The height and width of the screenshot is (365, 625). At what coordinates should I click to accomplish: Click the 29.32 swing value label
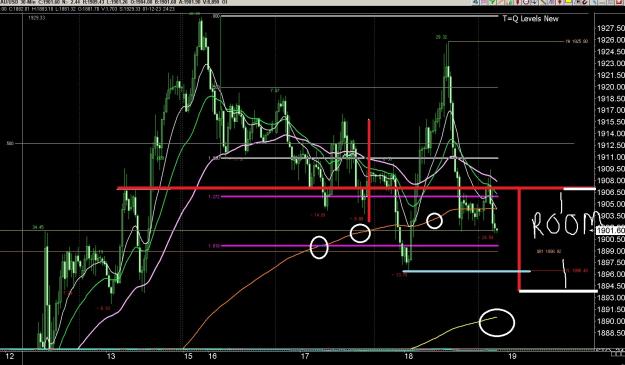click(442, 37)
